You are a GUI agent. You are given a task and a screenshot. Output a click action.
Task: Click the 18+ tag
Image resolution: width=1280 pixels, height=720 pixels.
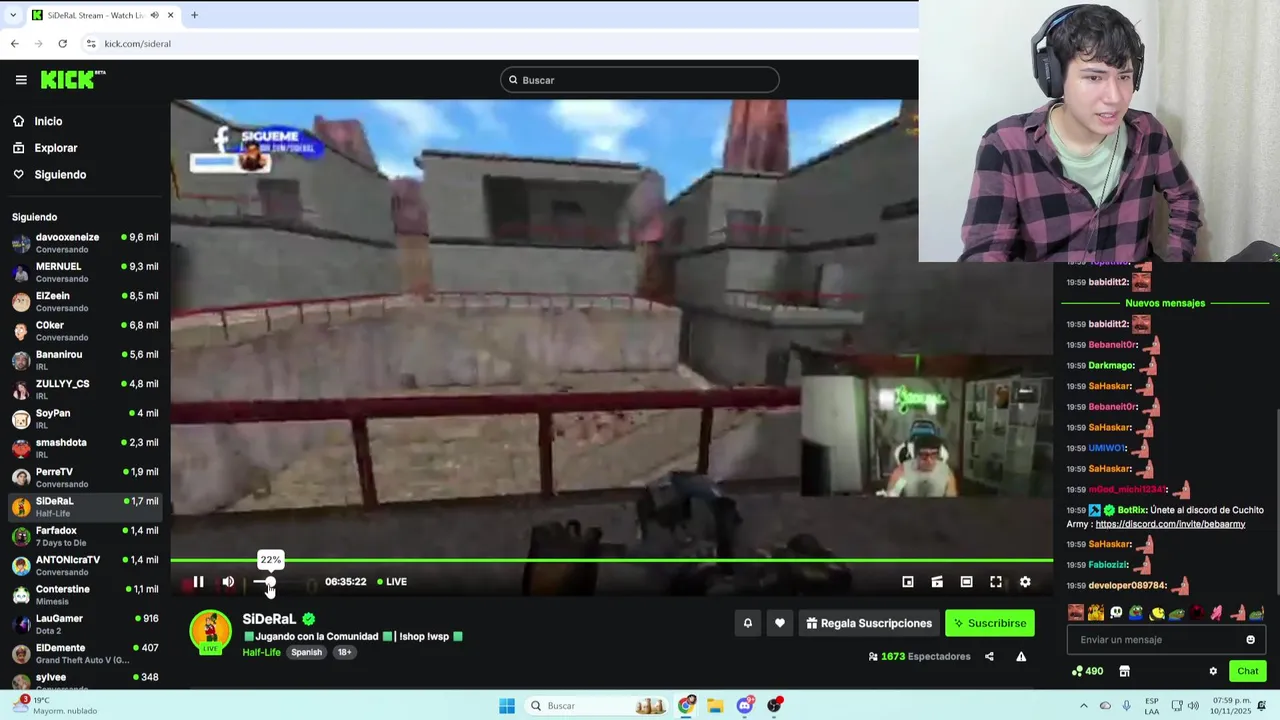[344, 653]
